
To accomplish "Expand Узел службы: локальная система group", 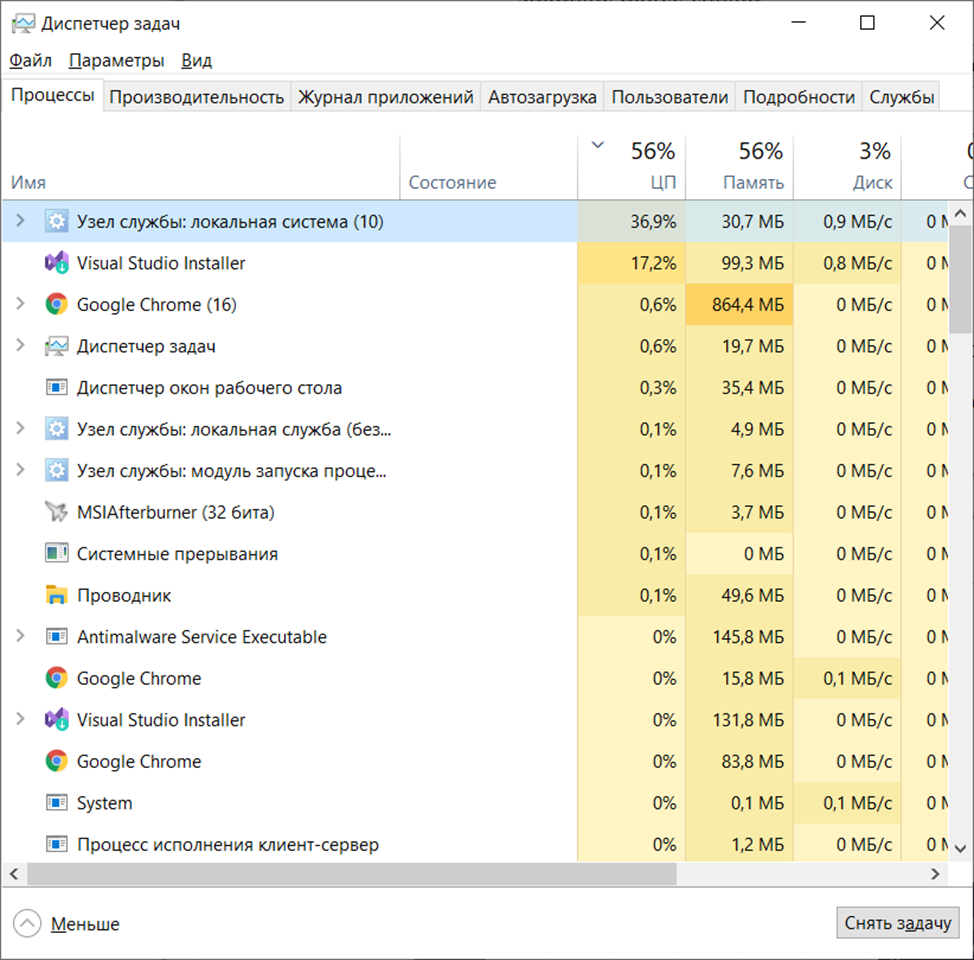I will pyautogui.click(x=21, y=221).
